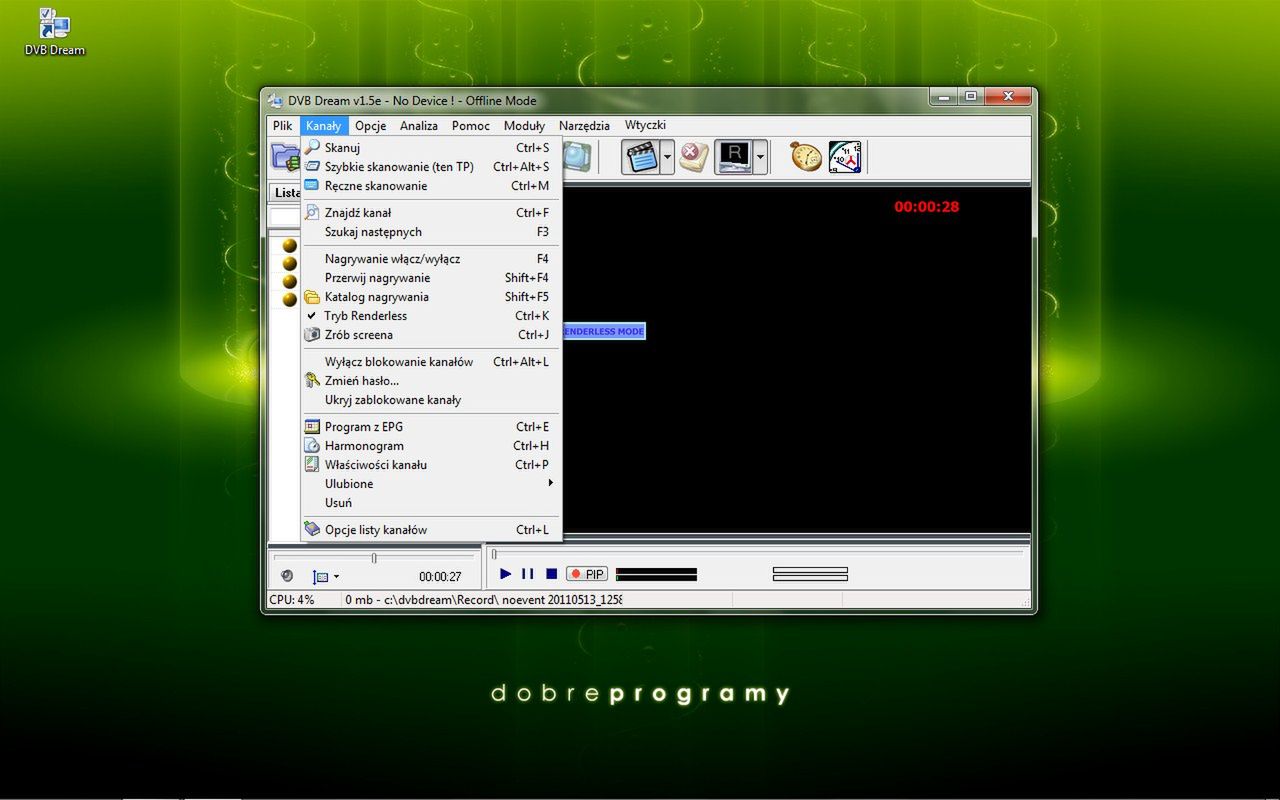Click the playback seek slider handle
1280x800 pixels.
pos(494,554)
